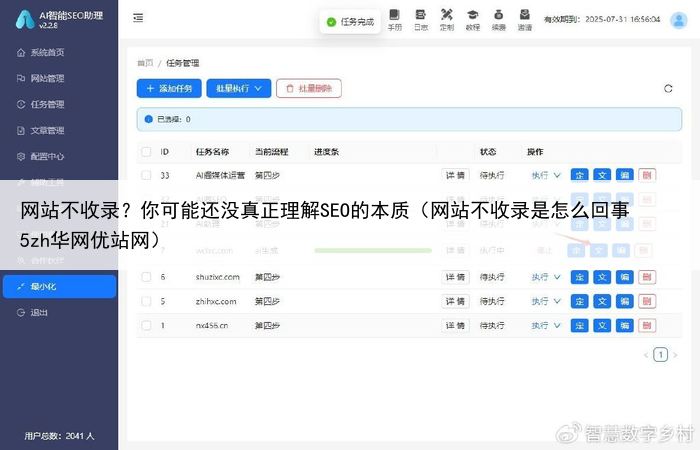Open the 教程 tutorial icon

pos(473,19)
